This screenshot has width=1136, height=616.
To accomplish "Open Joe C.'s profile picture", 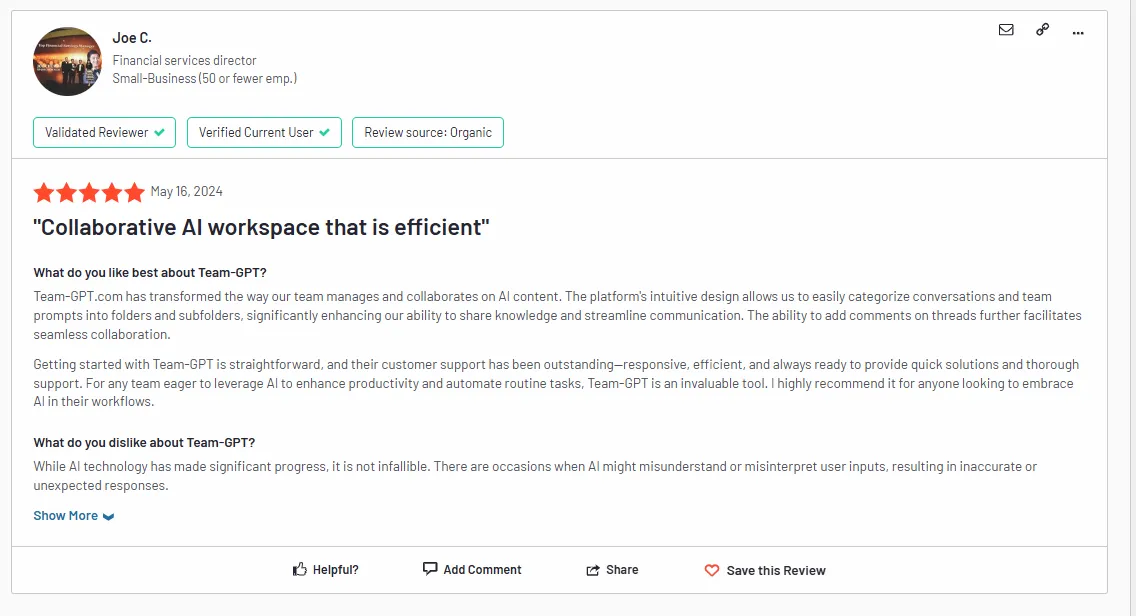I will pyautogui.click(x=67, y=62).
